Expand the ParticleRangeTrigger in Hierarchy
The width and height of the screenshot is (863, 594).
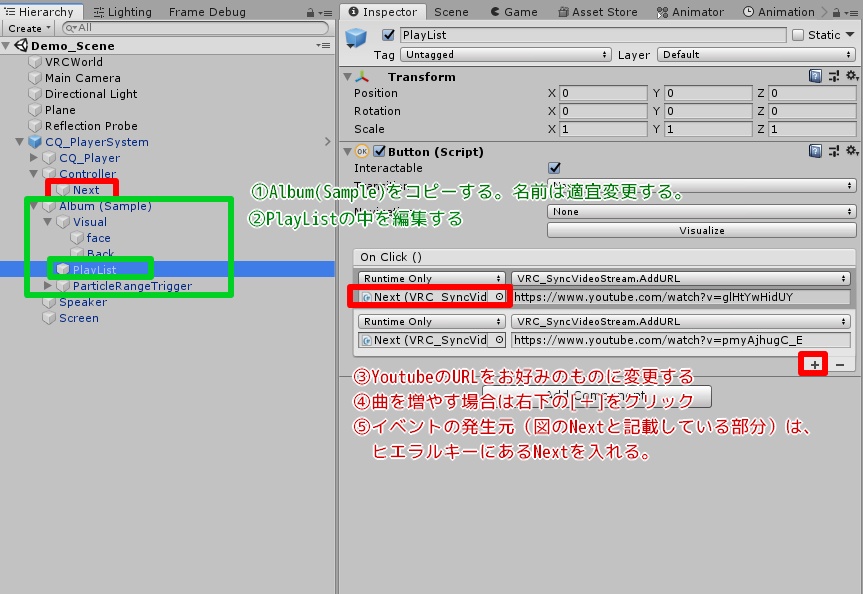[x=46, y=286]
